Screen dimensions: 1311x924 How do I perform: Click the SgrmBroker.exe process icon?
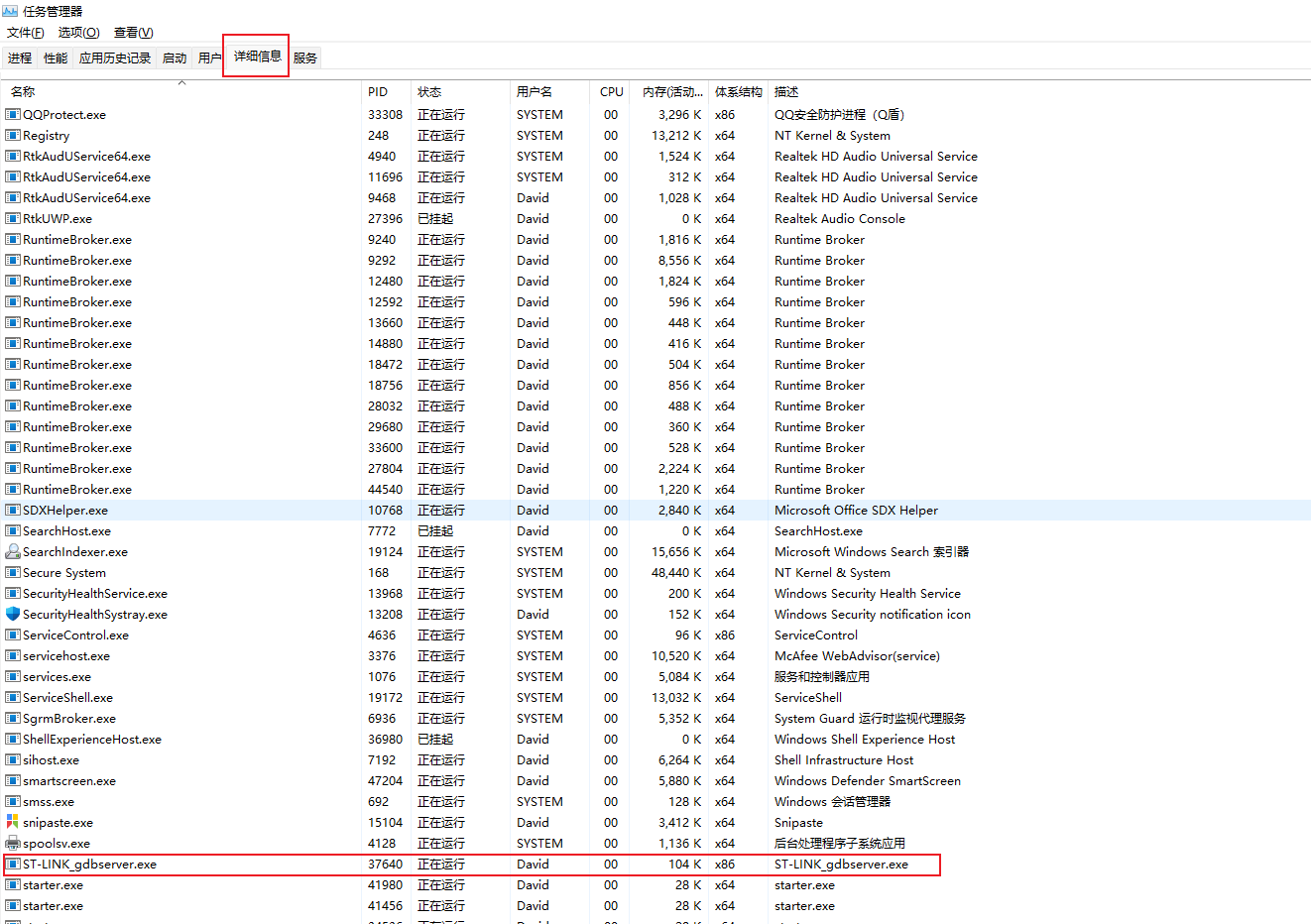pos(13,718)
